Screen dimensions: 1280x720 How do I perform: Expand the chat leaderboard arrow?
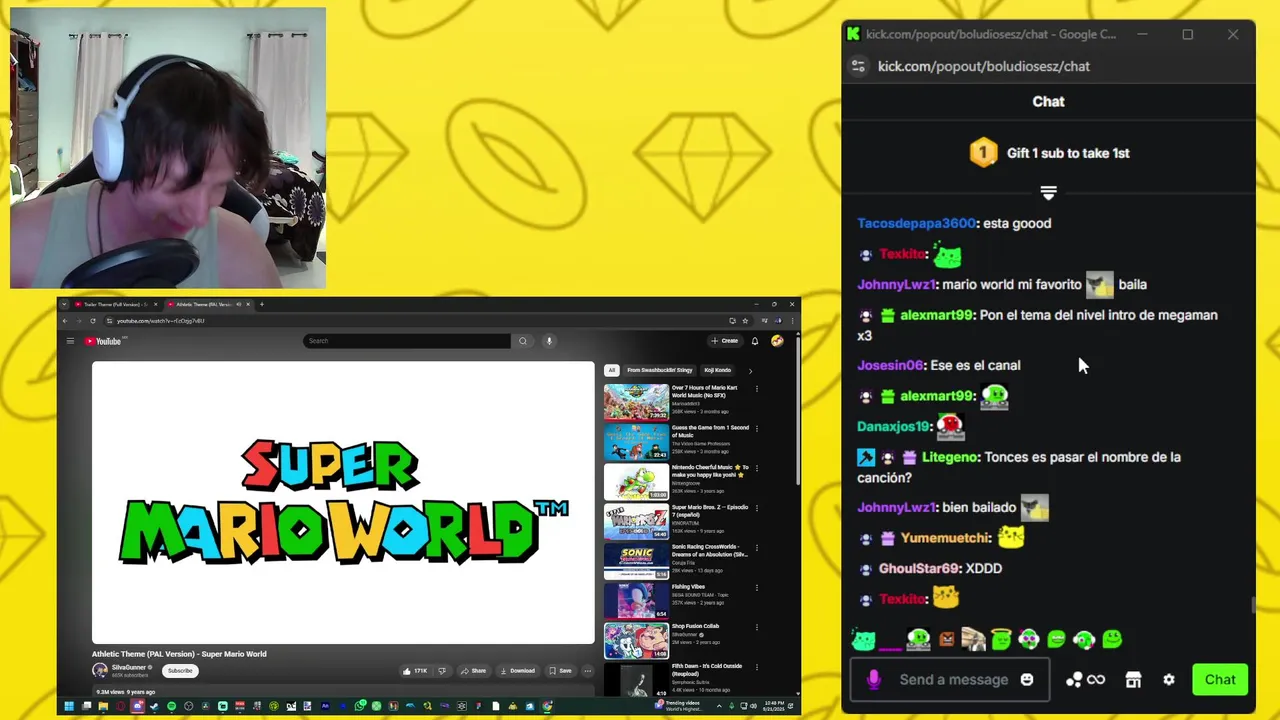pos(1048,192)
